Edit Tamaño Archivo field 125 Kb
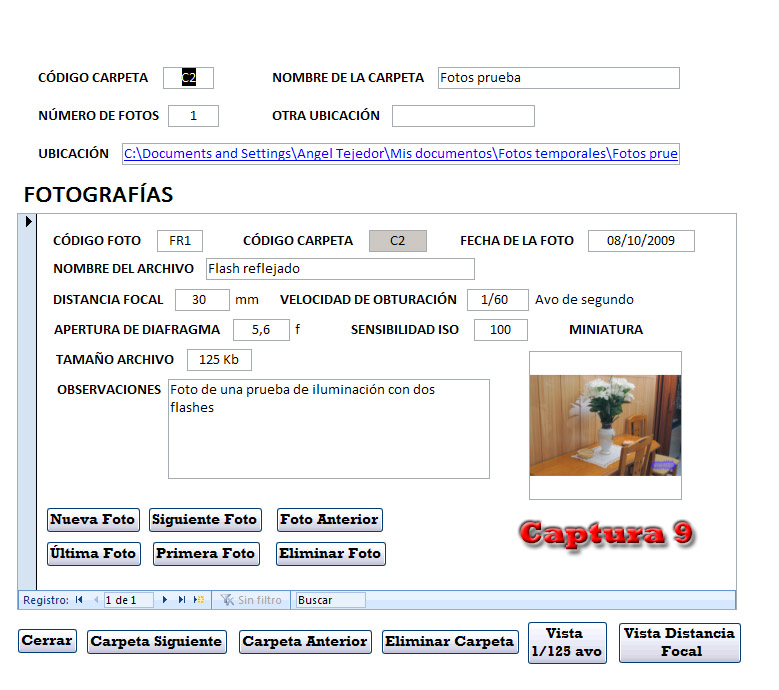Screen dimensions: 779x690 (219, 360)
